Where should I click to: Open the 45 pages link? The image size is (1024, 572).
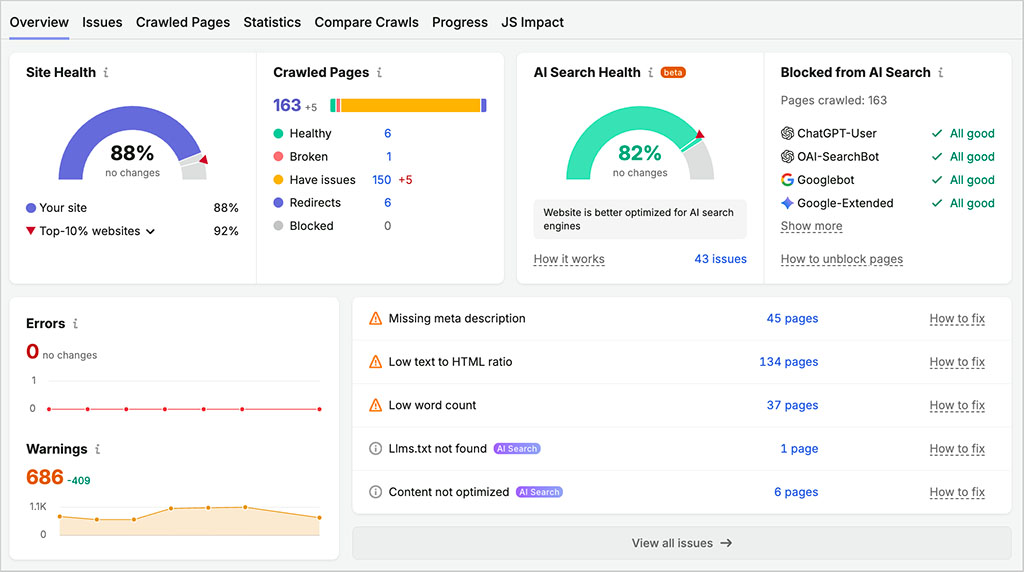tap(792, 319)
